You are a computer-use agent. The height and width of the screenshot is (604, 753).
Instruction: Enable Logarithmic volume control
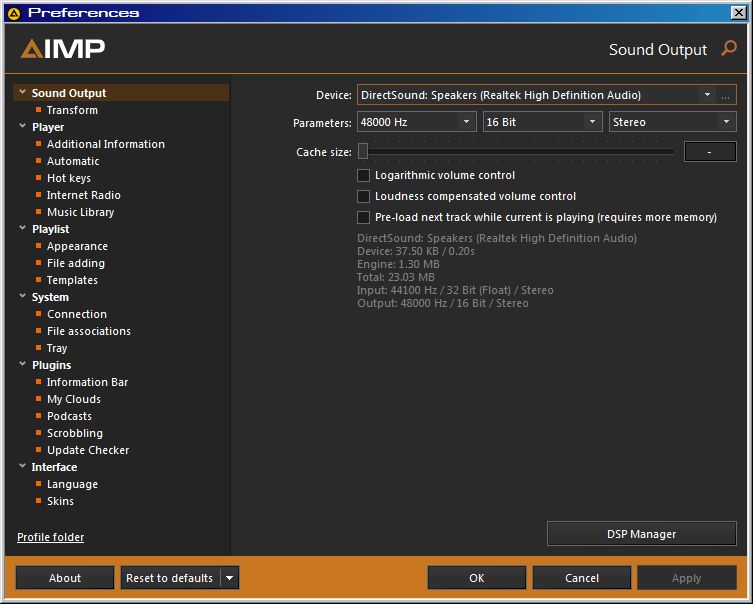tap(364, 175)
